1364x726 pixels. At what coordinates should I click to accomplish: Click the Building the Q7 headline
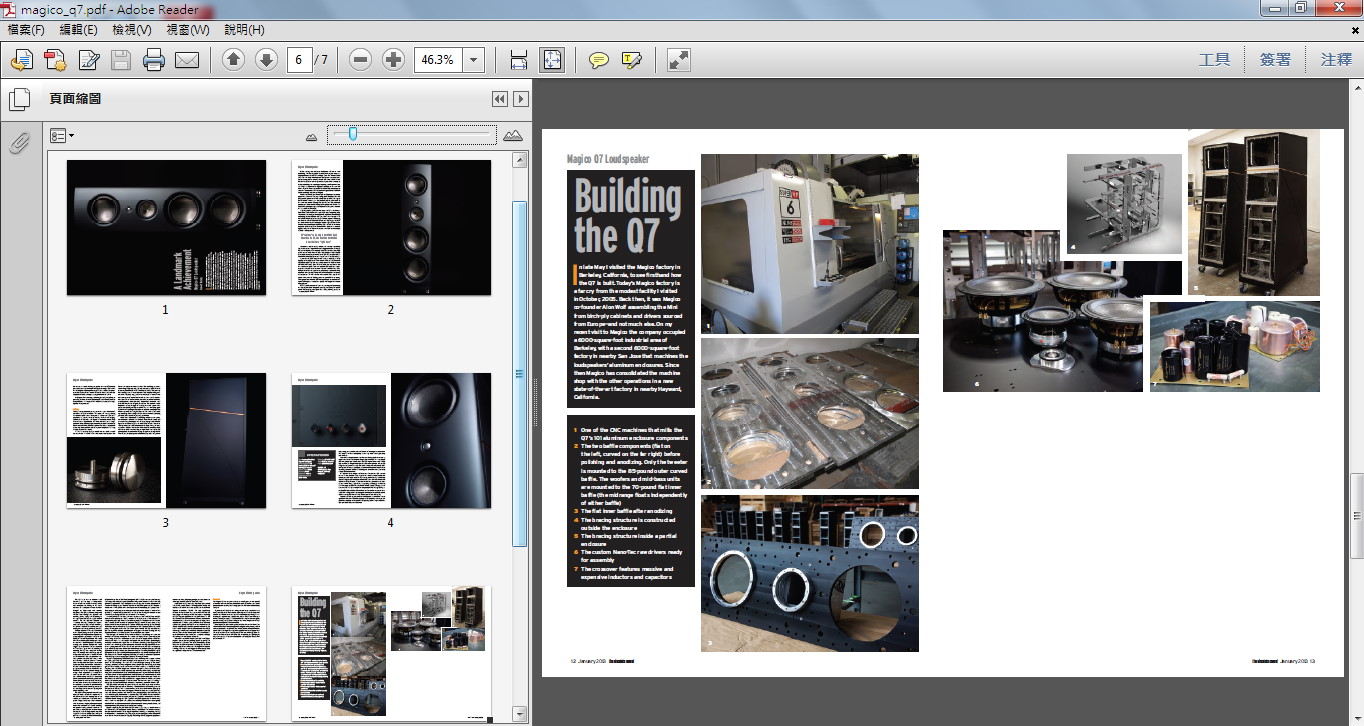tap(628, 216)
